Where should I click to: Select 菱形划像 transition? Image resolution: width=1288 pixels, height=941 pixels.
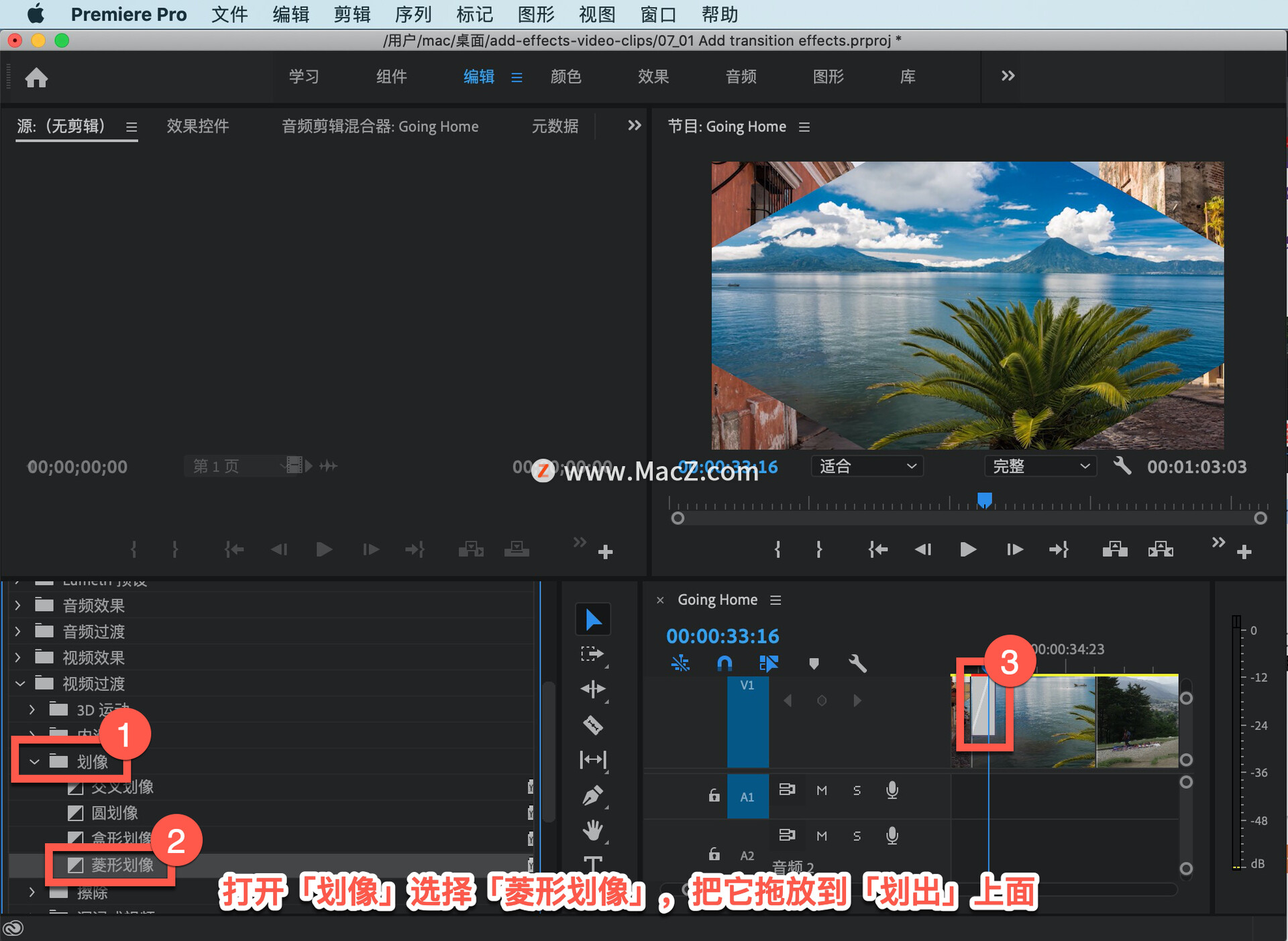click(122, 865)
